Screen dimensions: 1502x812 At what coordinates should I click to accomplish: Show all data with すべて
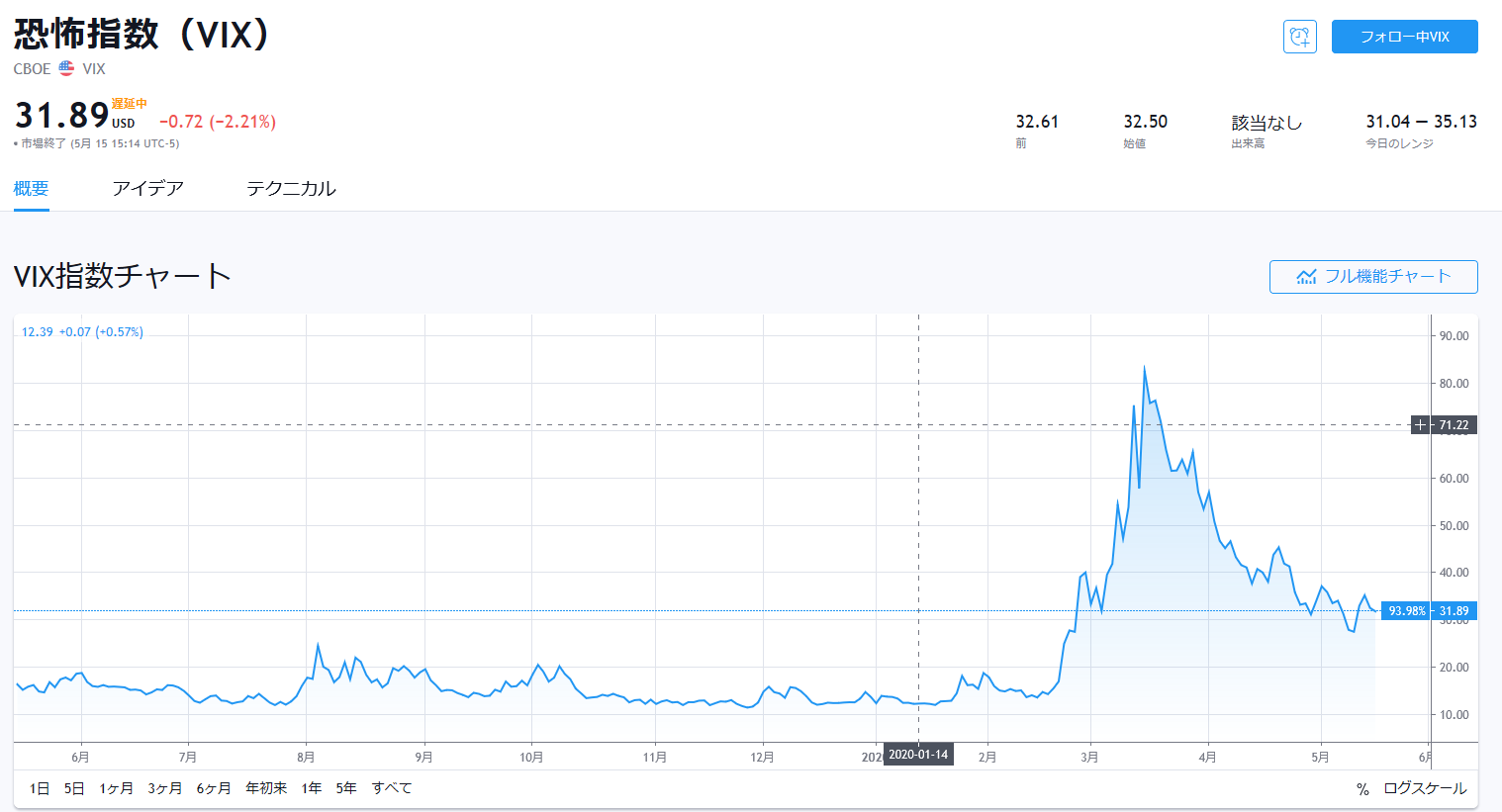pyautogui.click(x=392, y=788)
